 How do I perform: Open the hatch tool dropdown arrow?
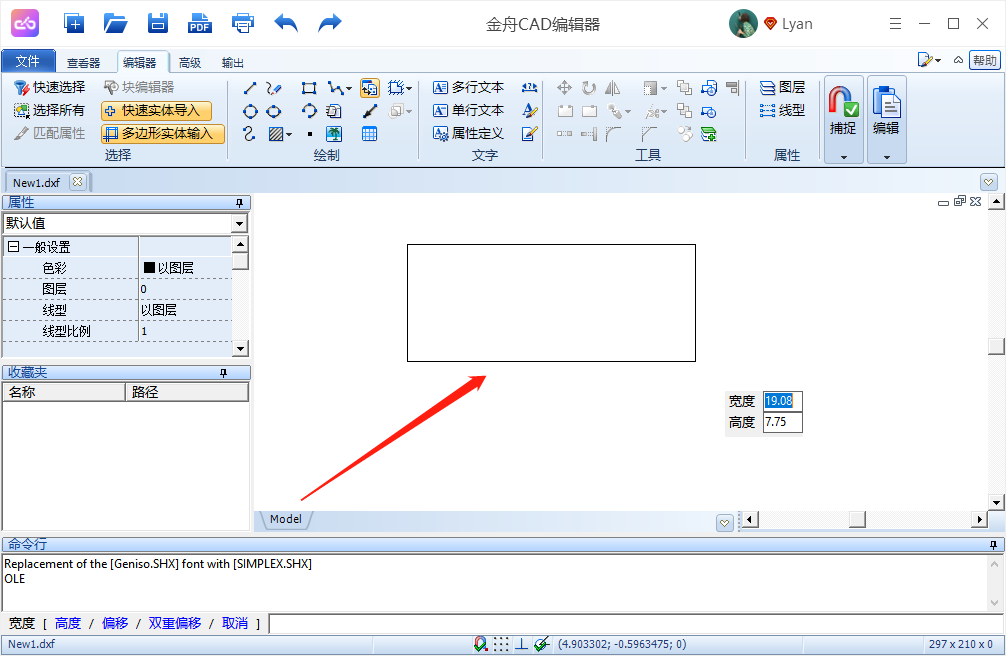click(289, 134)
